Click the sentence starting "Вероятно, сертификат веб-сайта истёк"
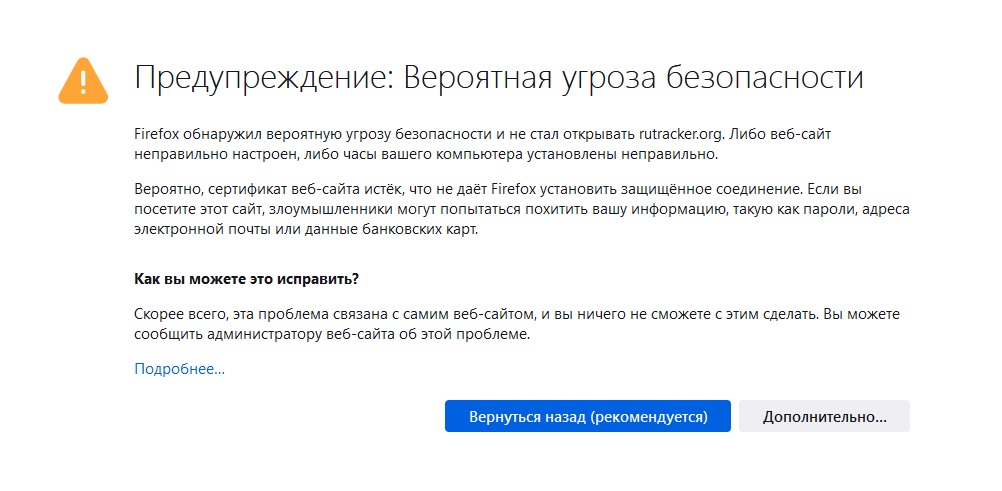 click(x=466, y=189)
